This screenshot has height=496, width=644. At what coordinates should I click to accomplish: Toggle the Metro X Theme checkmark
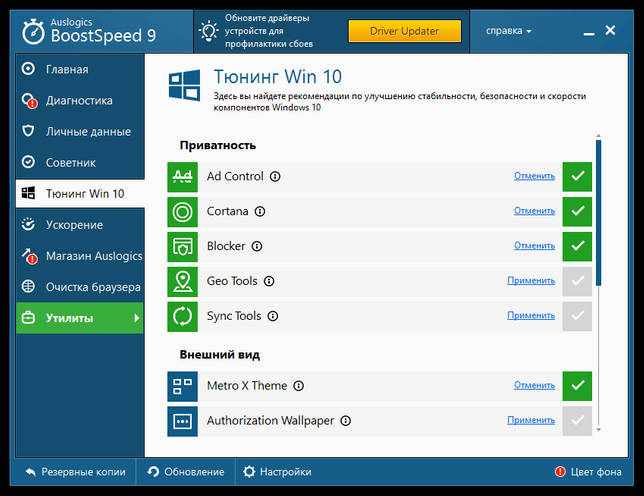(x=577, y=386)
